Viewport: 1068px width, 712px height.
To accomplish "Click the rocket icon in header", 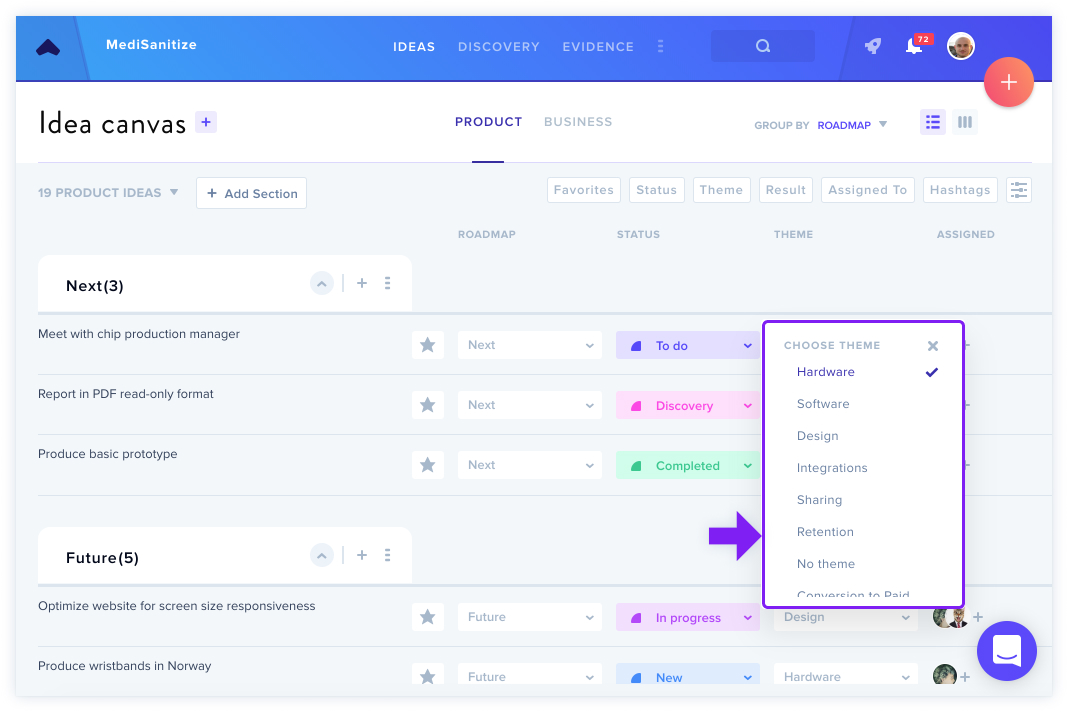I will [x=873, y=46].
